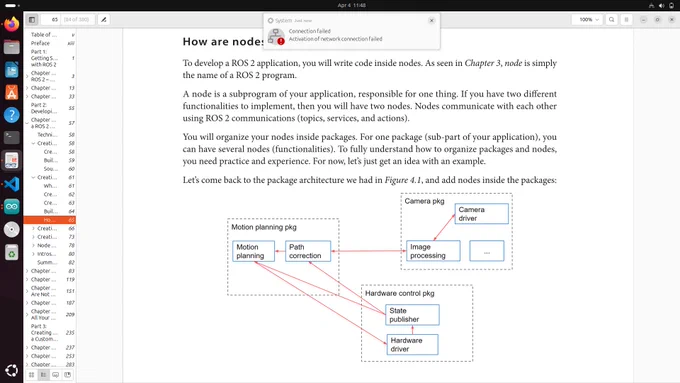
Task: Select the Chapter entry on page 237
Action: 50,347
